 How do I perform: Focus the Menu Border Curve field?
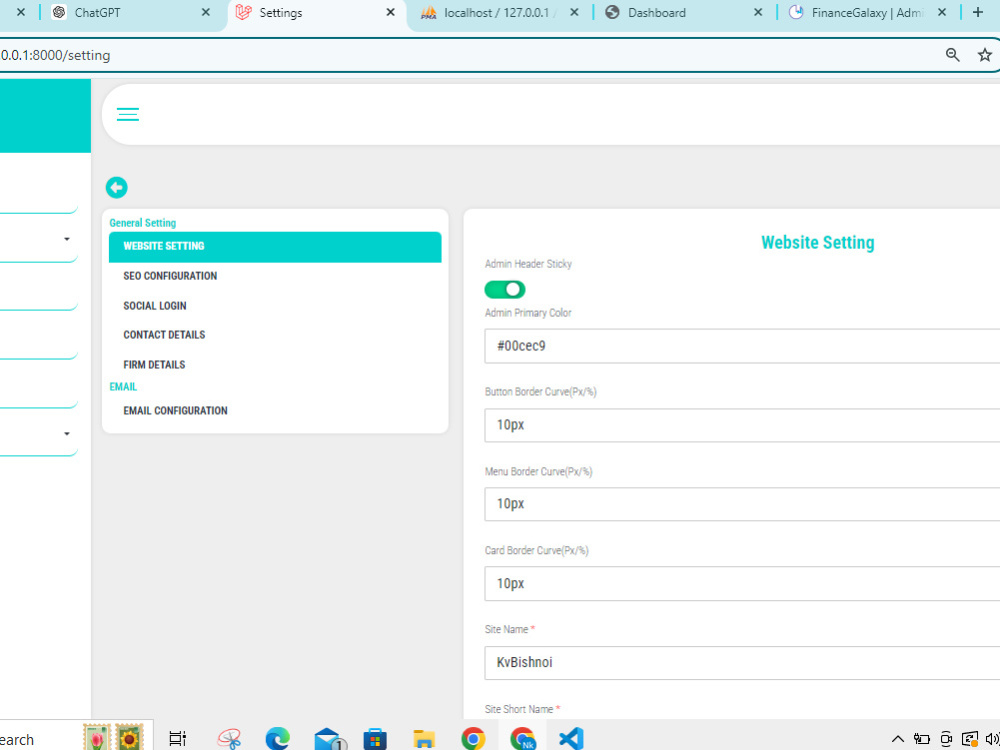click(742, 504)
